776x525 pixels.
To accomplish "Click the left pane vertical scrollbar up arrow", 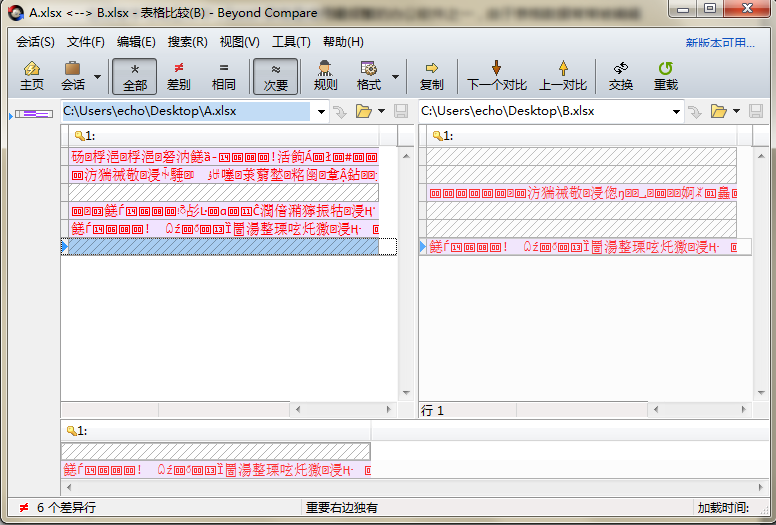I will 406,156.
